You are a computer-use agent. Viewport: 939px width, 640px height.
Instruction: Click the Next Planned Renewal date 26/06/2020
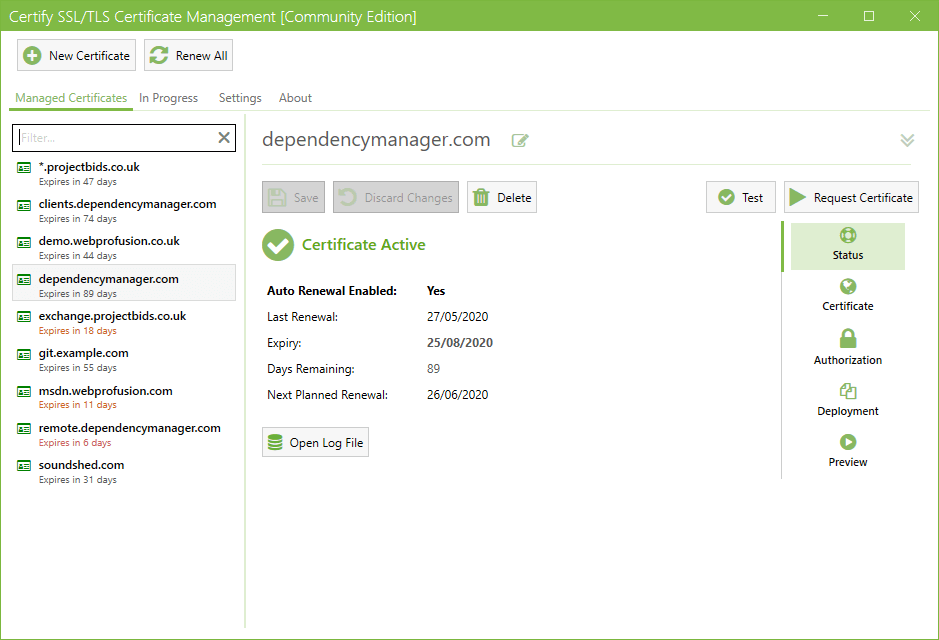coord(458,395)
